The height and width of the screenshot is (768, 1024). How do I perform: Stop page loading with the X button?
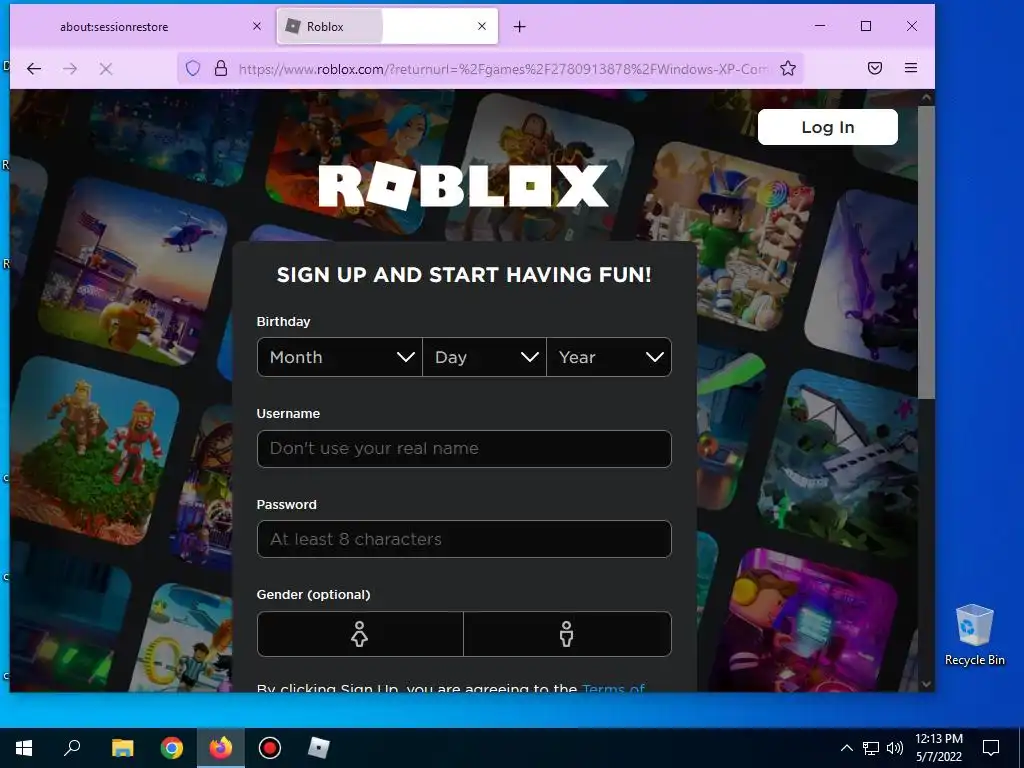pyautogui.click(x=106, y=69)
